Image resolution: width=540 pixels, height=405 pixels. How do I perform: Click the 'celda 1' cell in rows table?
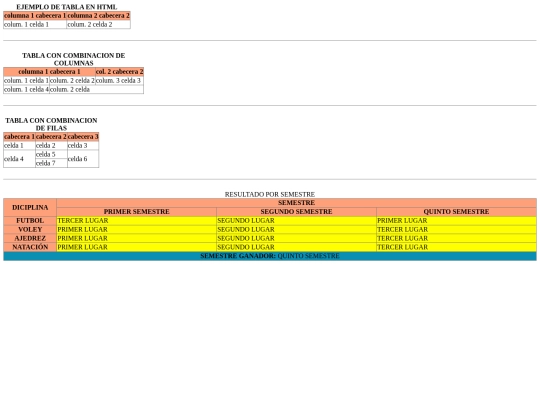19,146
